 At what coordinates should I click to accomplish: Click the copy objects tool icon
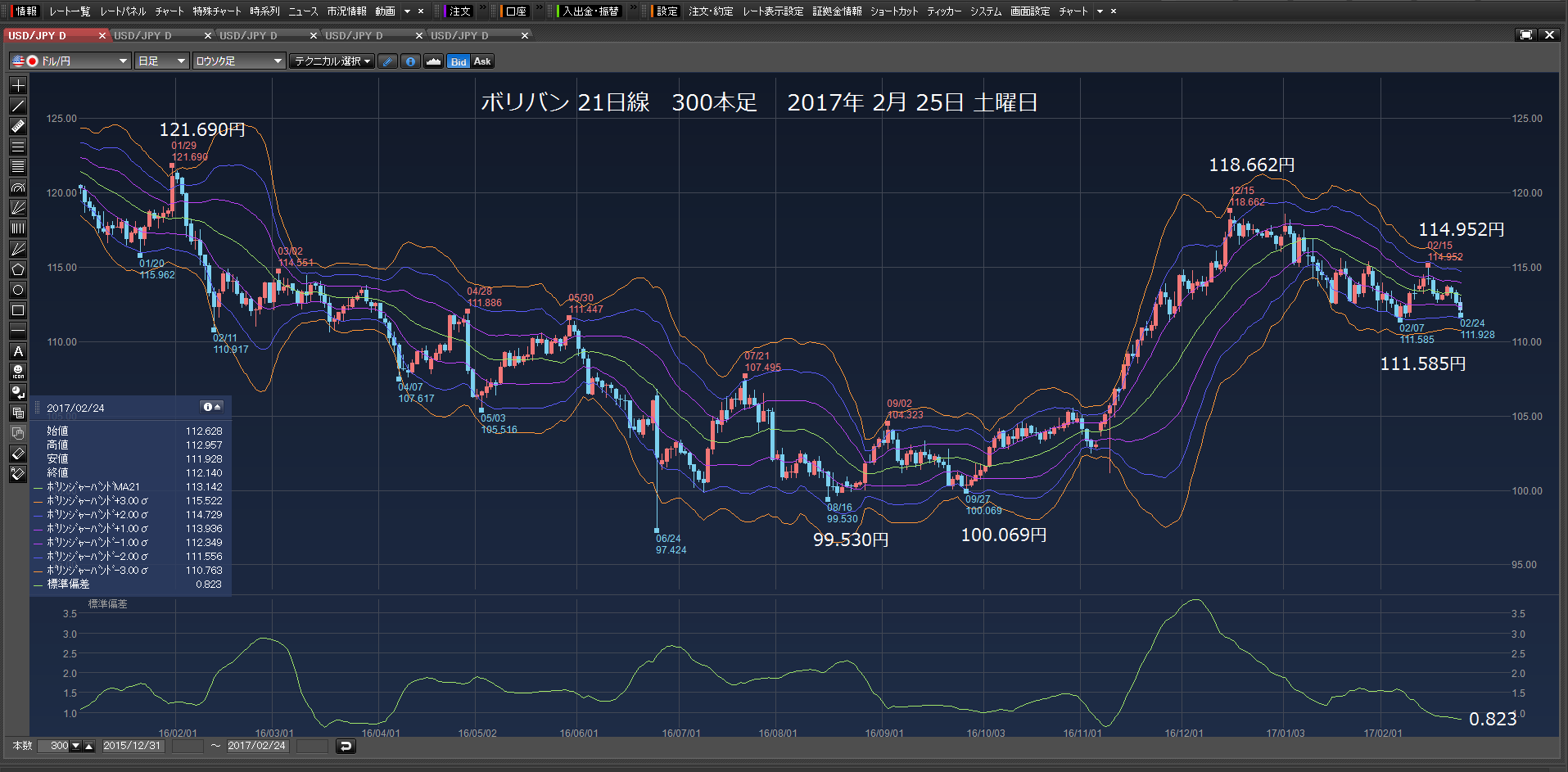pos(18,413)
